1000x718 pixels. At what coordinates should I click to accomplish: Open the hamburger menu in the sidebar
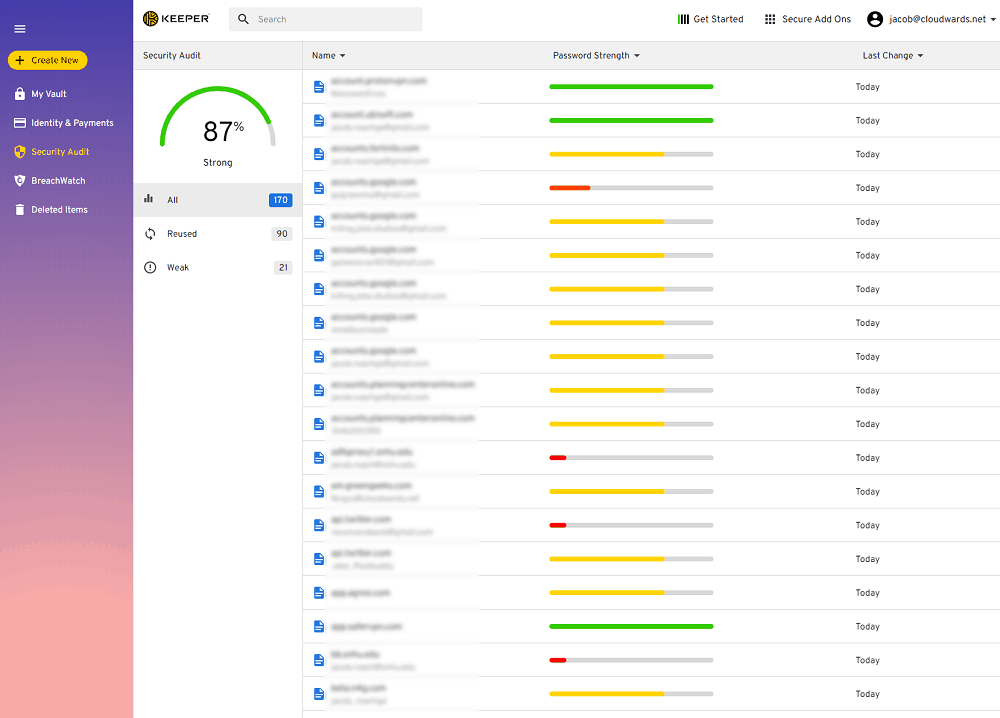click(x=20, y=29)
